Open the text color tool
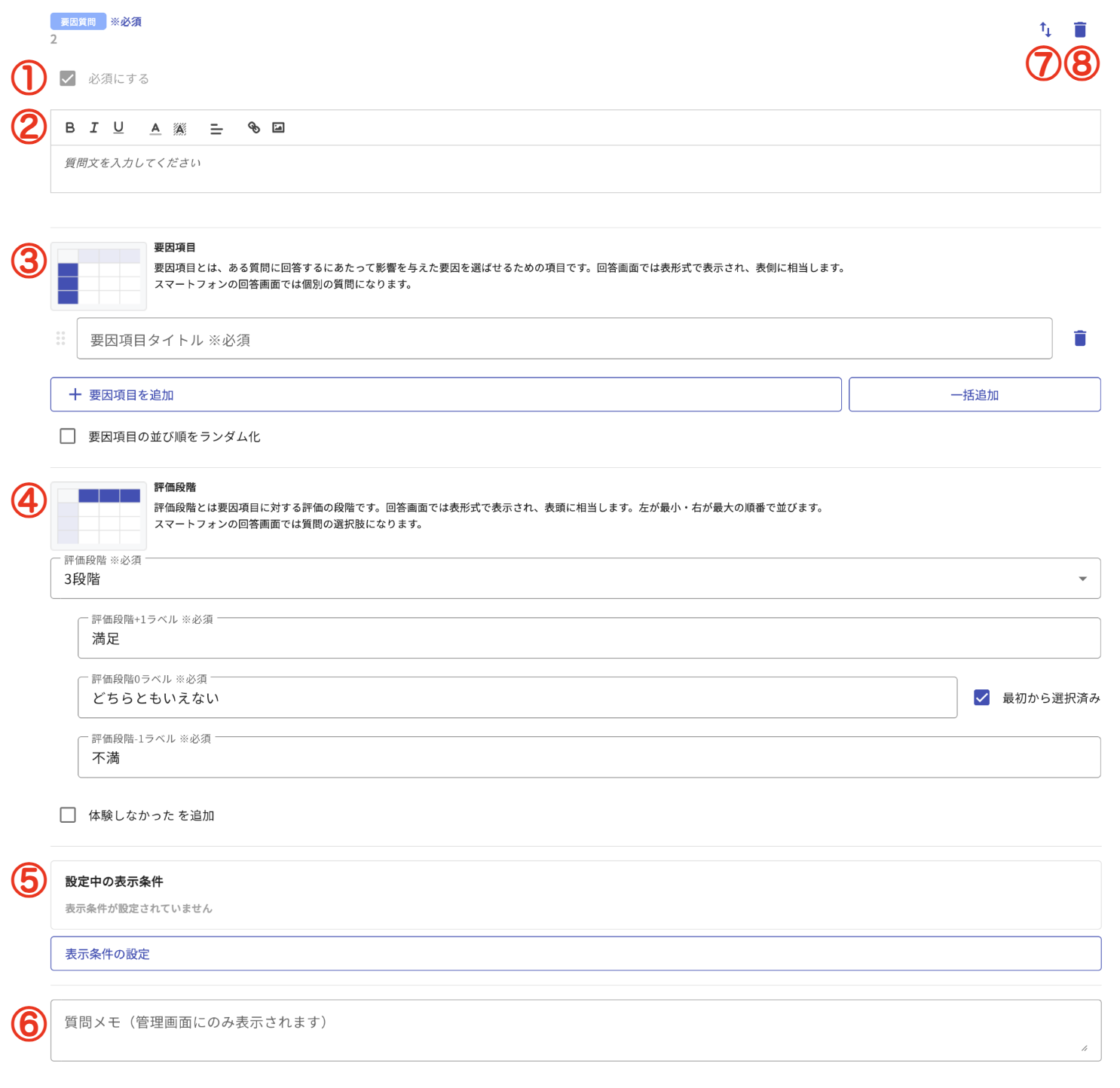Viewport: 1120px width, 1088px height. [x=155, y=128]
